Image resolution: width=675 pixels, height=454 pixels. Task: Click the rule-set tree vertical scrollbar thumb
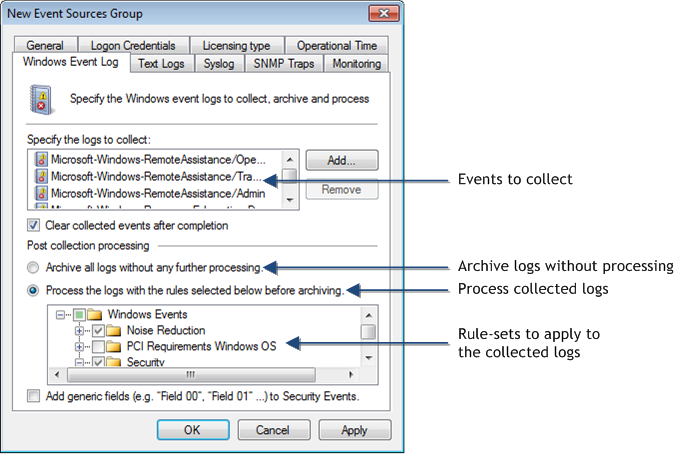pos(368,332)
